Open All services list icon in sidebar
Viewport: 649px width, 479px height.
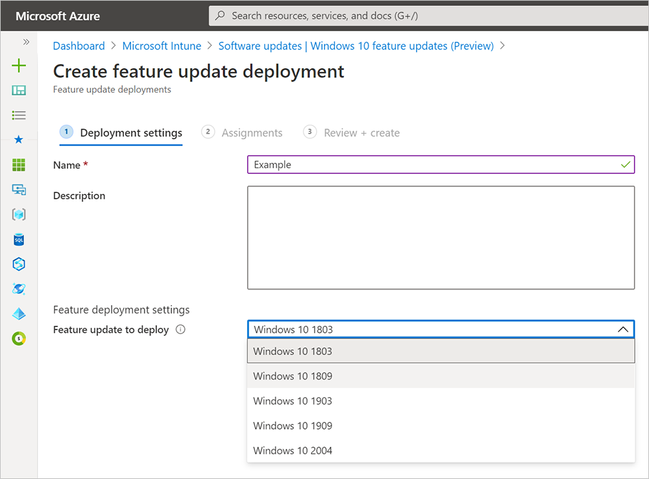click(19, 115)
